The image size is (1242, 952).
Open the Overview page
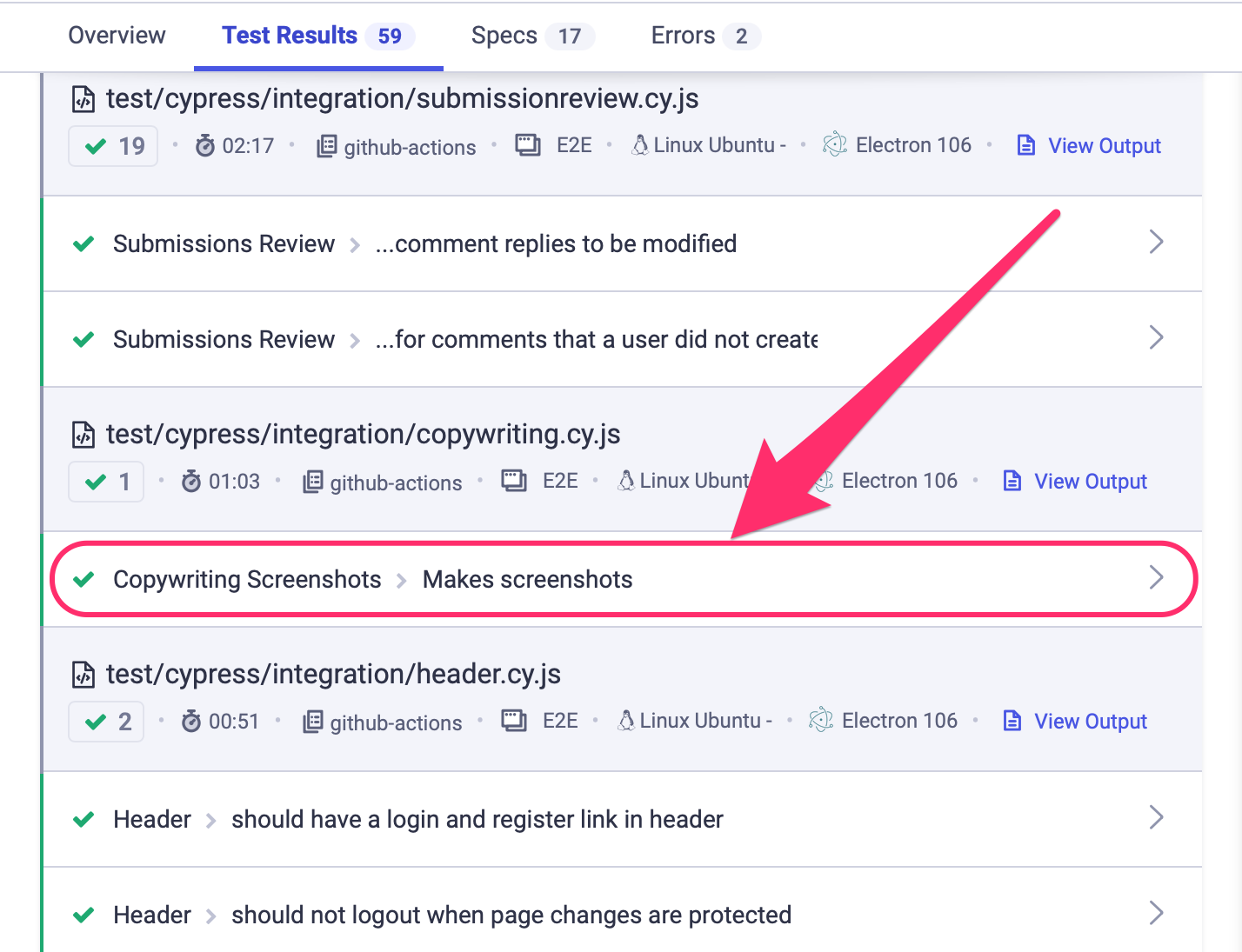pos(117,36)
